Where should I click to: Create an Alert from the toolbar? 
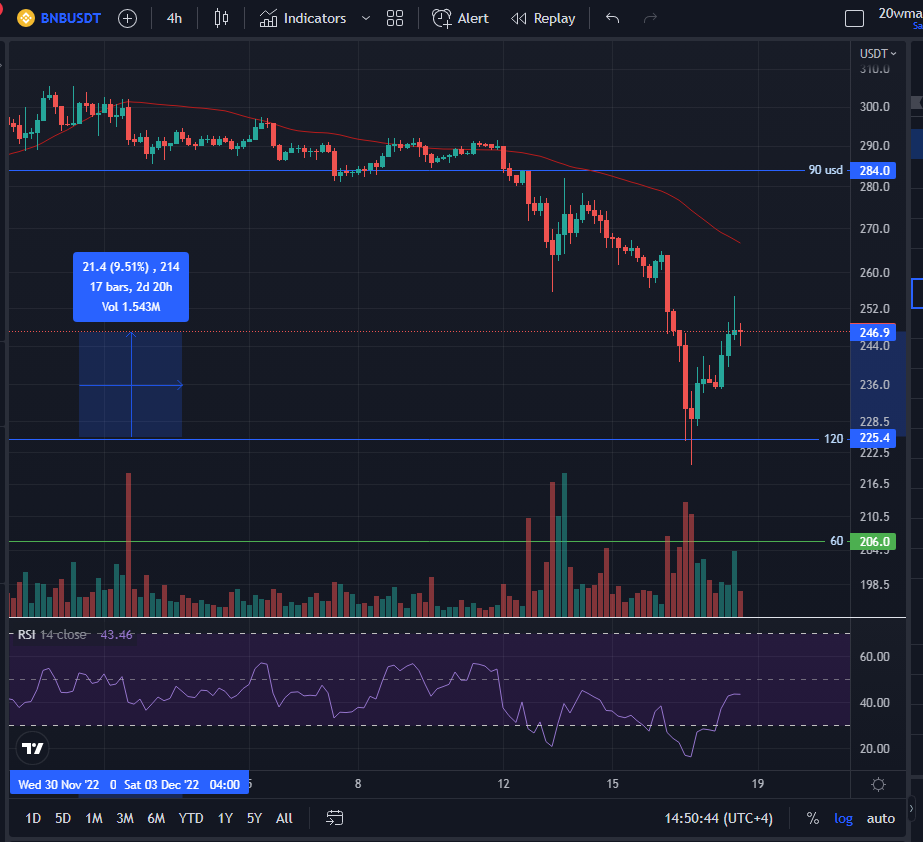click(x=460, y=18)
